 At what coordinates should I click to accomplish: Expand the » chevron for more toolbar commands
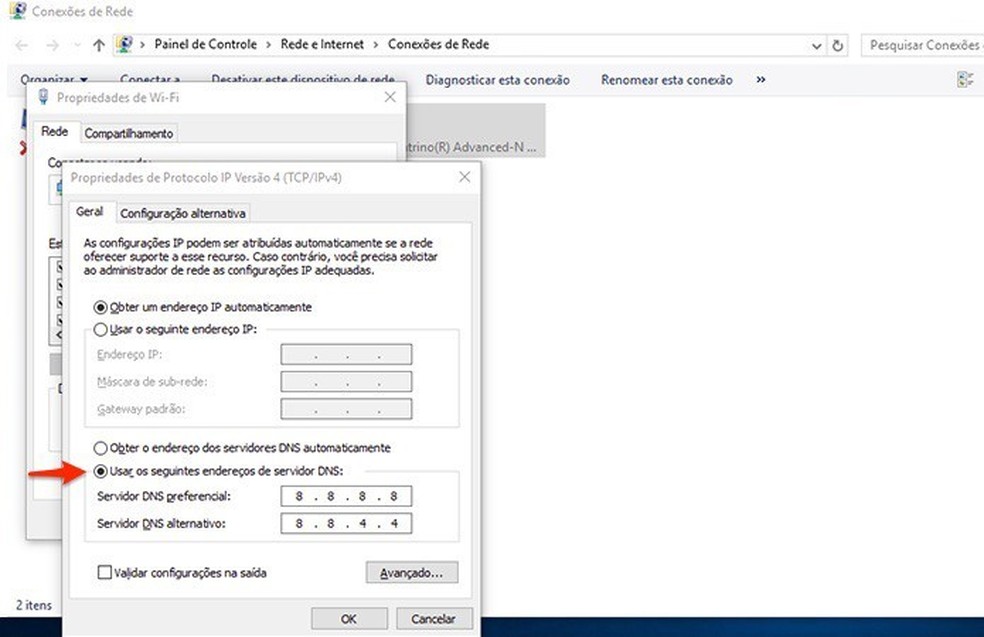click(x=761, y=79)
